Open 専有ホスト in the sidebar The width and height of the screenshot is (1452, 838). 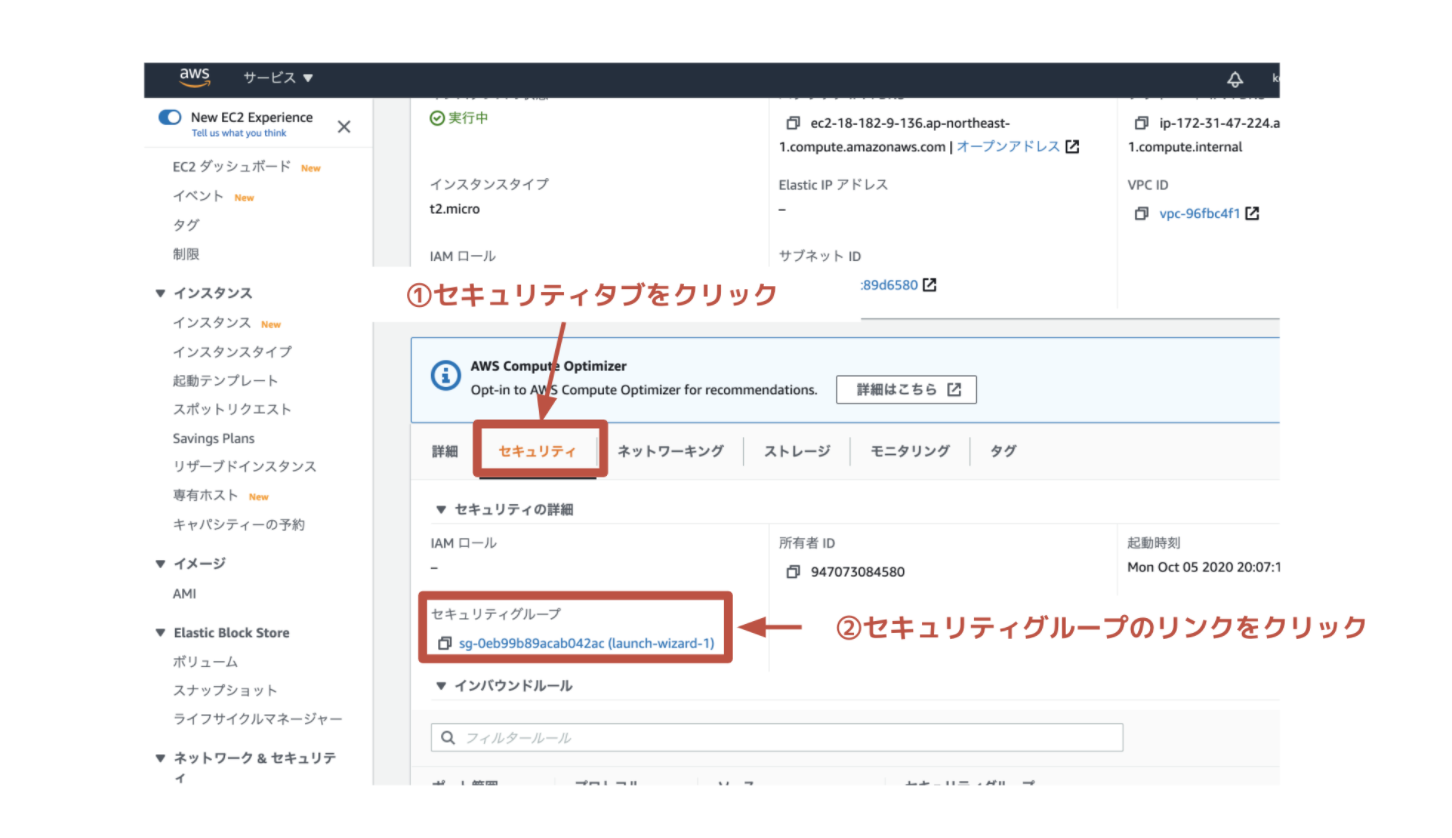[x=205, y=495]
